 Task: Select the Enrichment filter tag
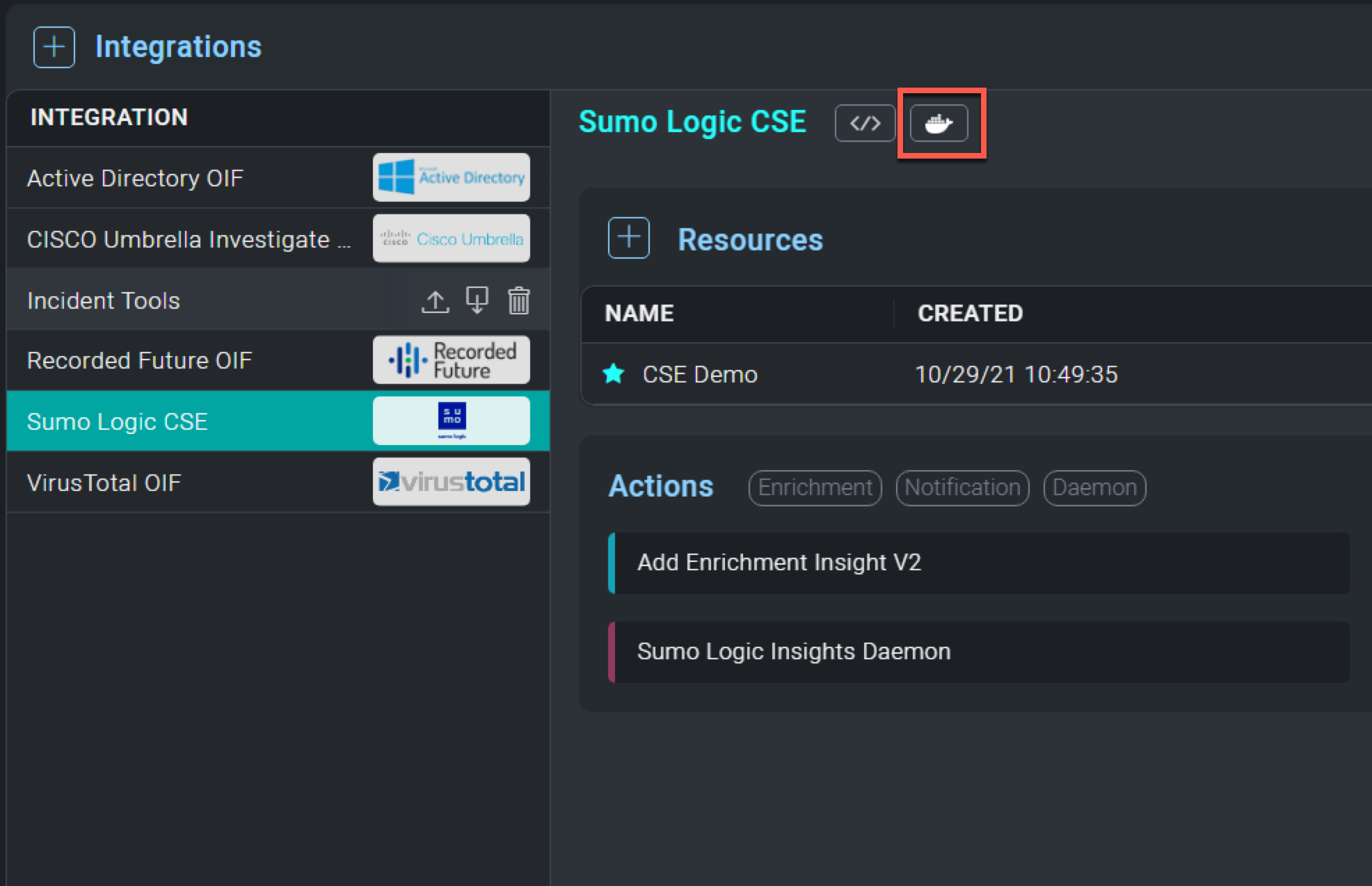point(811,487)
